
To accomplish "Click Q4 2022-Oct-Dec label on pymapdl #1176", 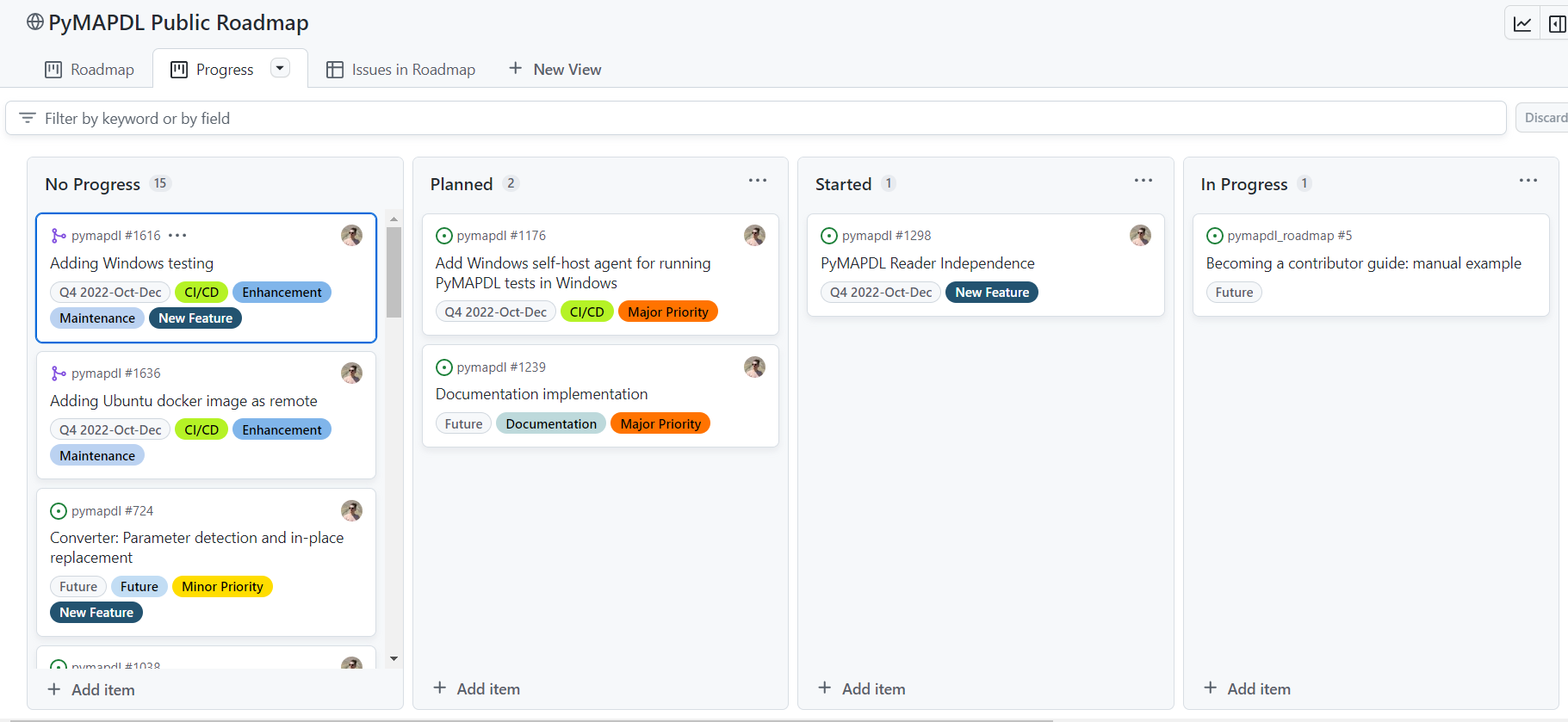I will tap(496, 312).
